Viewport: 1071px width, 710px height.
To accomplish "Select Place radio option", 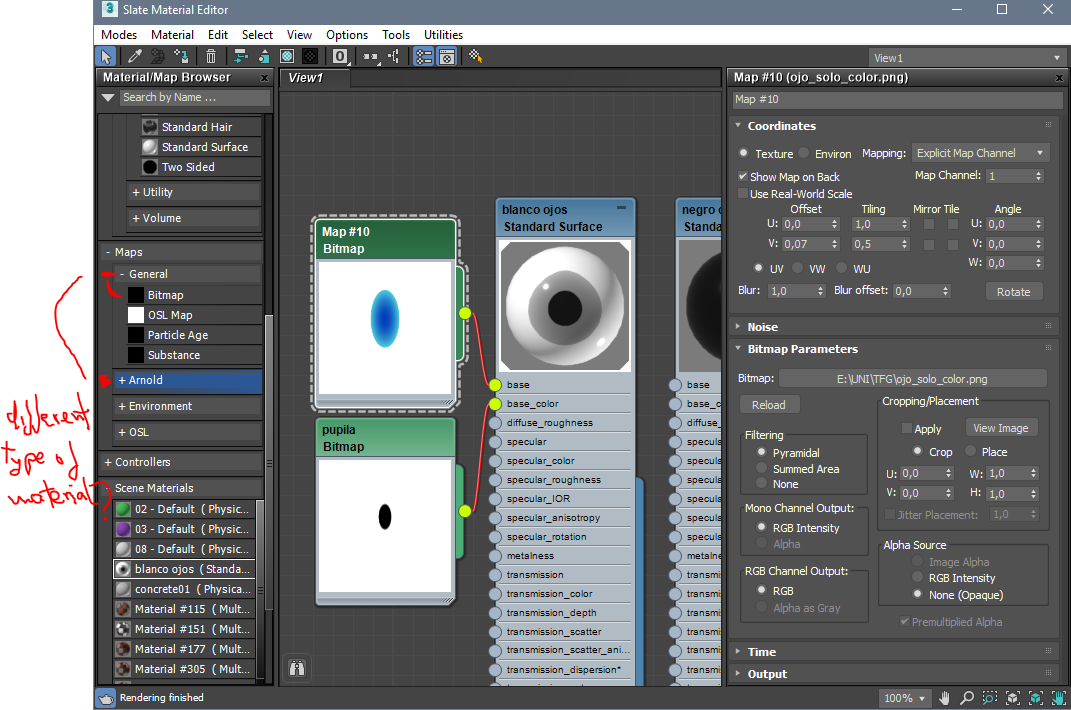I will pyautogui.click(x=970, y=451).
